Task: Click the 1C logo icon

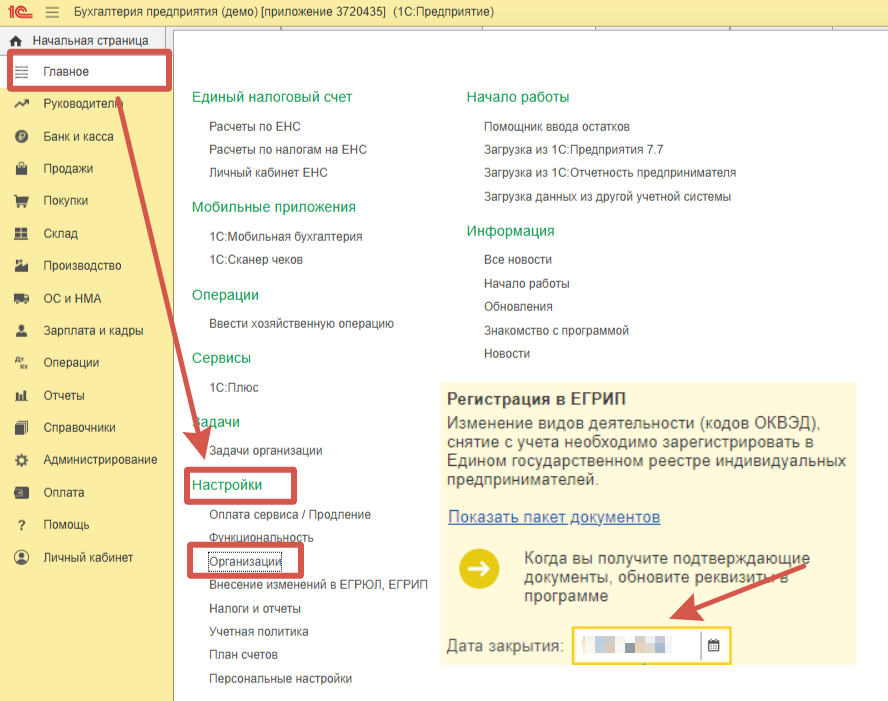Action: pyautogui.click(x=20, y=11)
